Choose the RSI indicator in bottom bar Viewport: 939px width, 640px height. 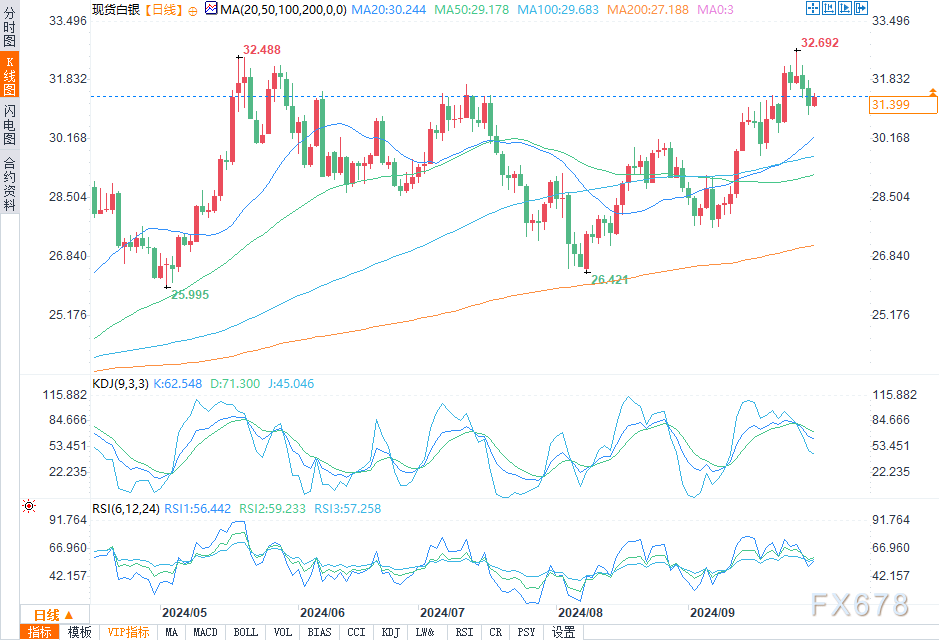(x=464, y=632)
